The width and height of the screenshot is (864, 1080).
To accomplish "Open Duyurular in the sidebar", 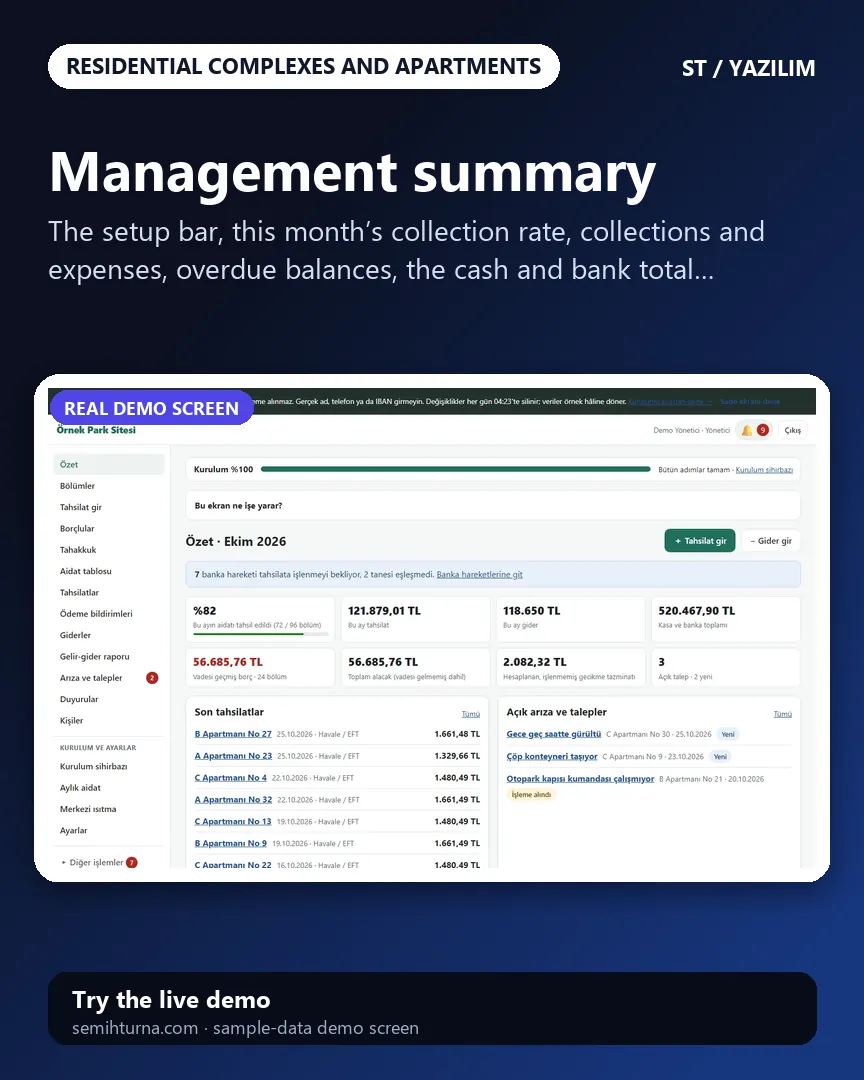I will [x=109, y=699].
